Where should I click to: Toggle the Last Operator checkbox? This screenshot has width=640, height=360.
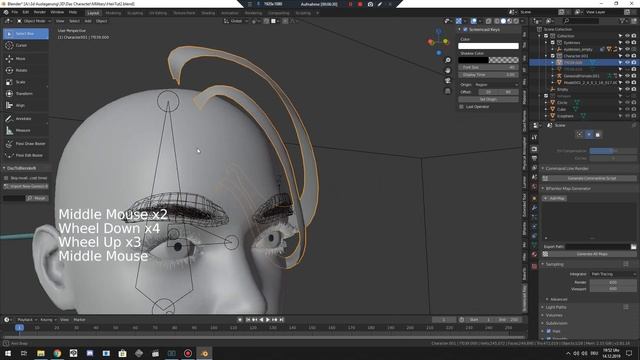coord(462,107)
